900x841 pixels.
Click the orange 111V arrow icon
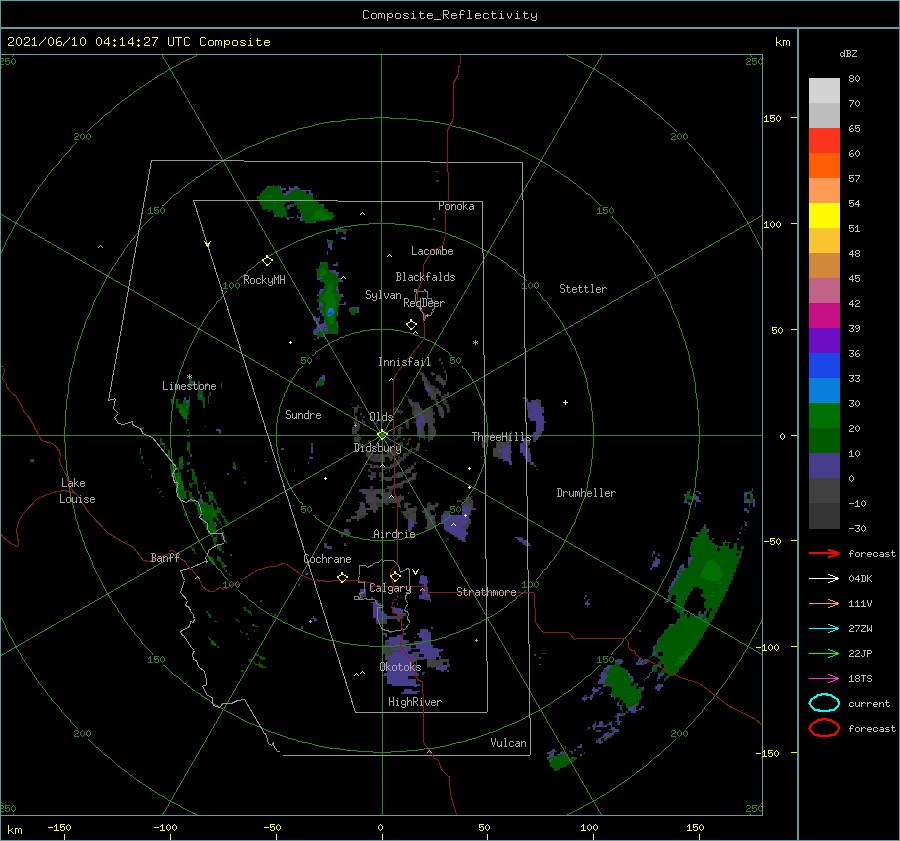(x=824, y=603)
